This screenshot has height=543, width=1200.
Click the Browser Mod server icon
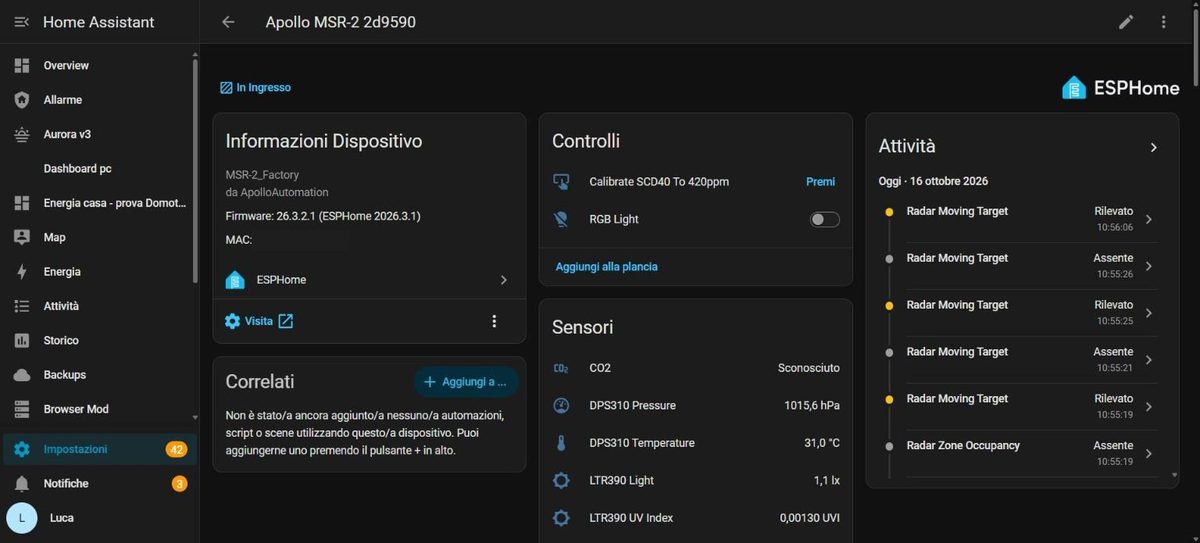pyautogui.click(x=22, y=409)
